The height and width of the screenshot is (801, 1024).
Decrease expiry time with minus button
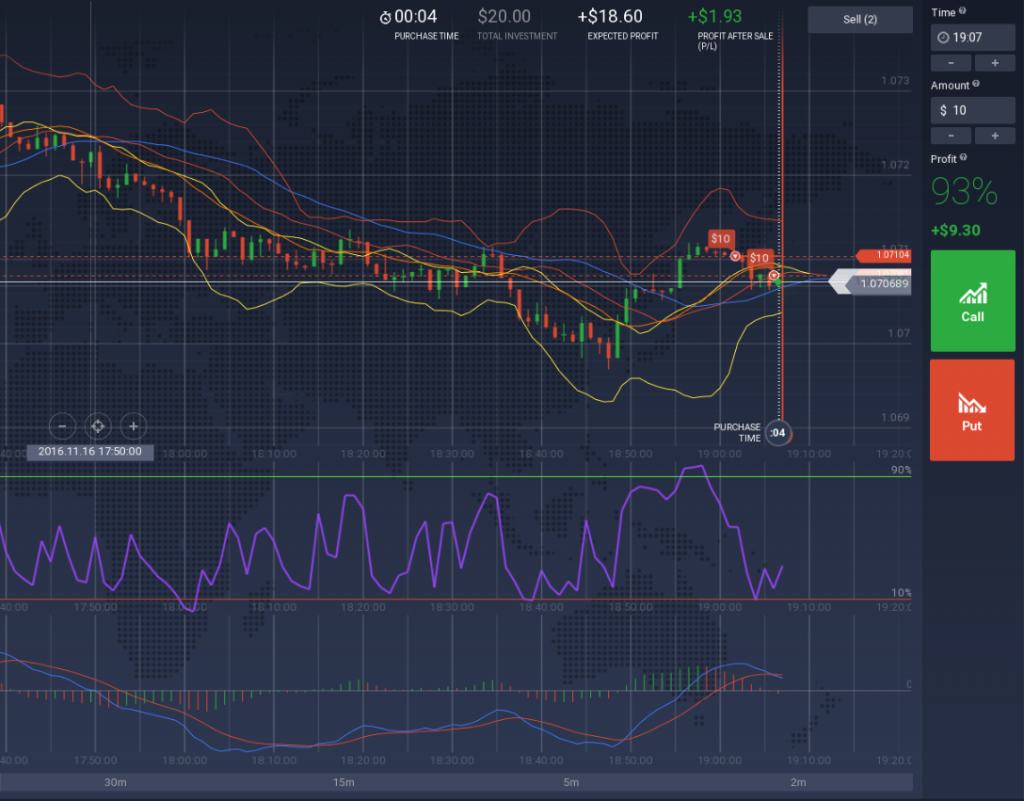tap(950, 63)
